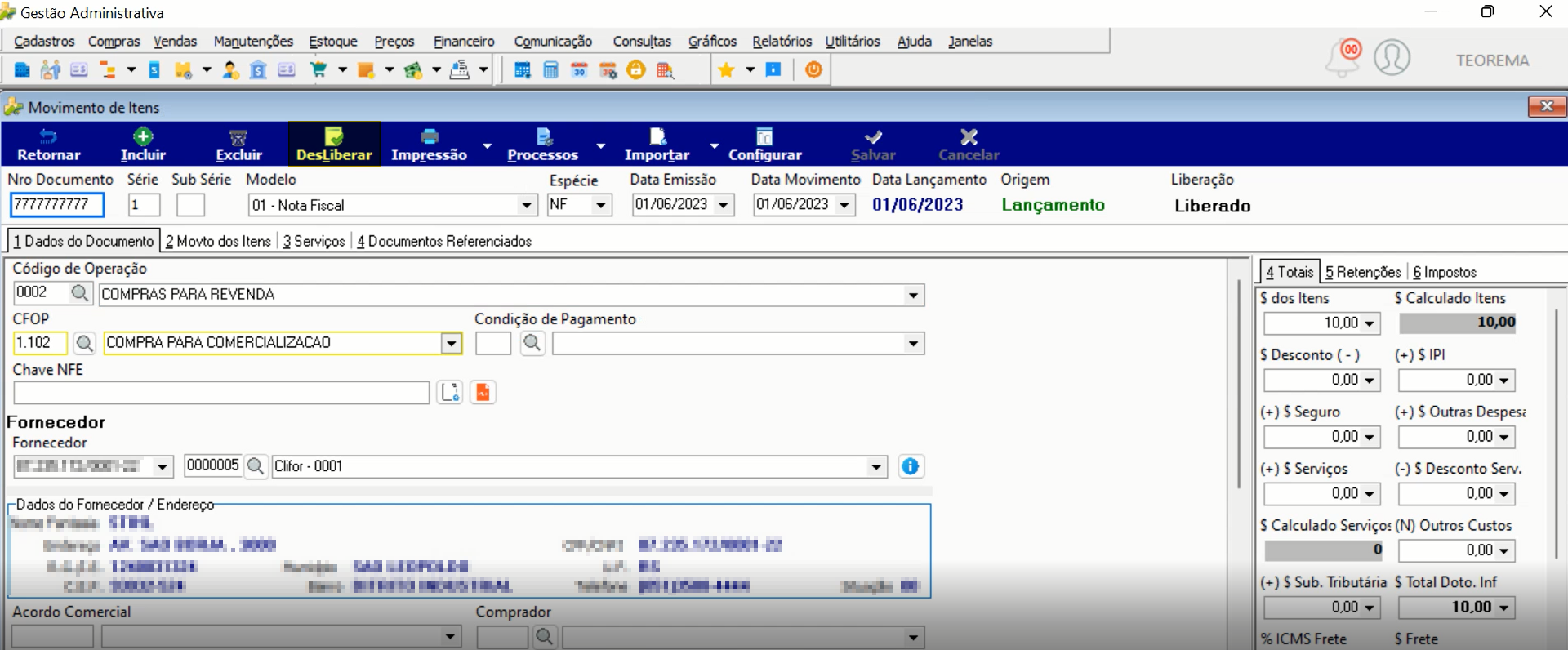Click the magnifier beside the CFOP code
Image resolution: width=1568 pixels, height=650 pixels.
84,343
